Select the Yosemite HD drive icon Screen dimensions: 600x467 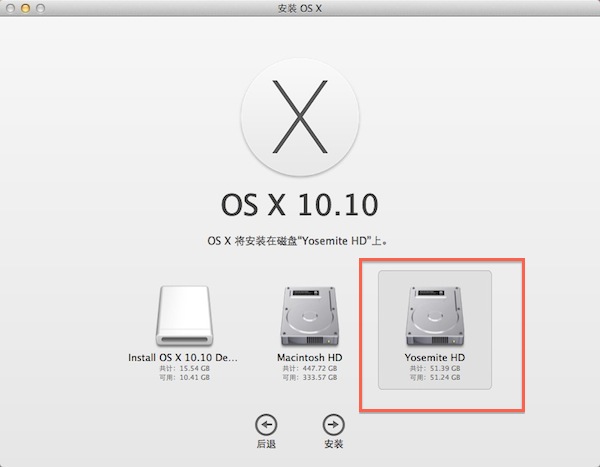435,316
